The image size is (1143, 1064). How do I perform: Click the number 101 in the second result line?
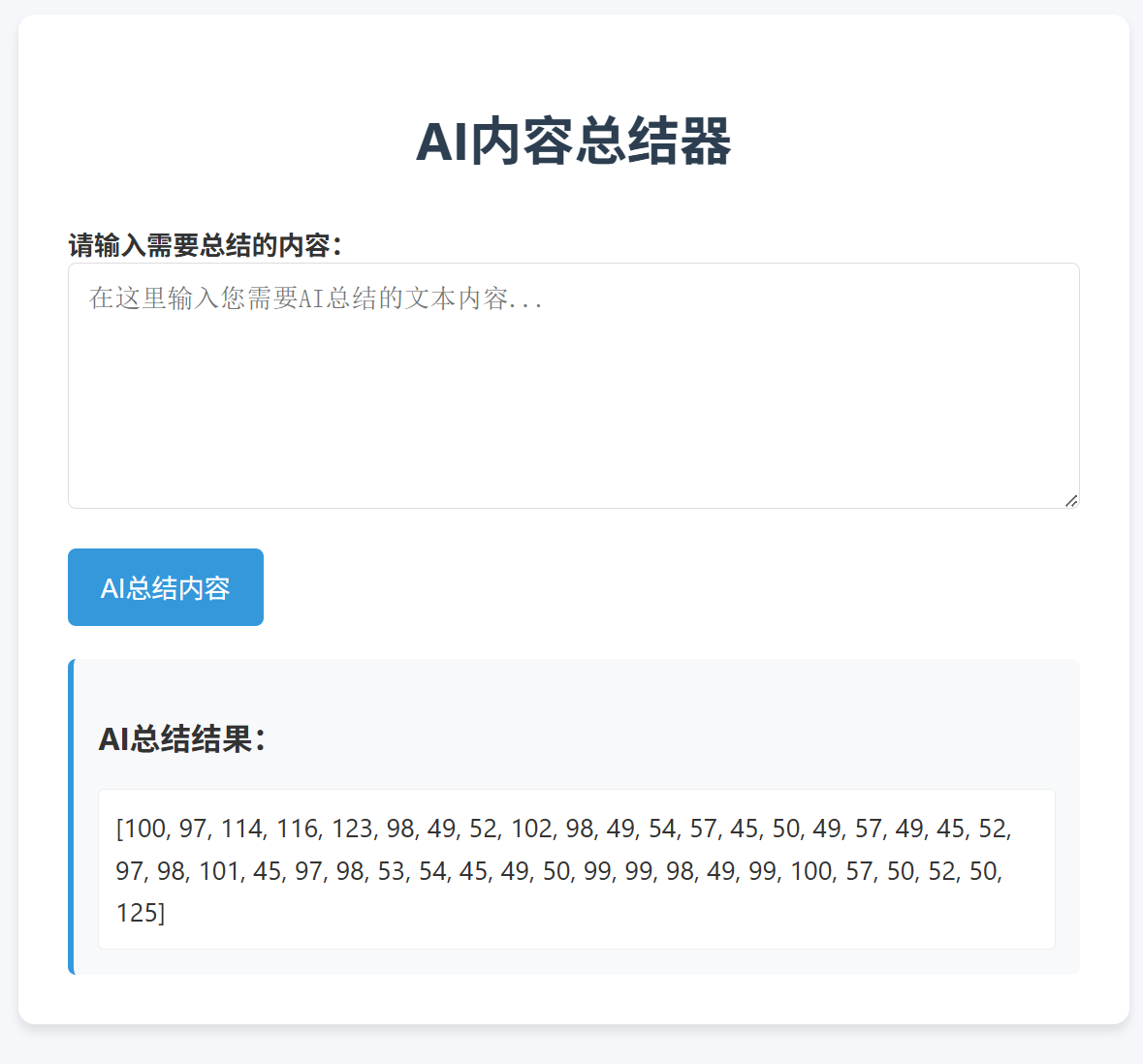[219, 871]
